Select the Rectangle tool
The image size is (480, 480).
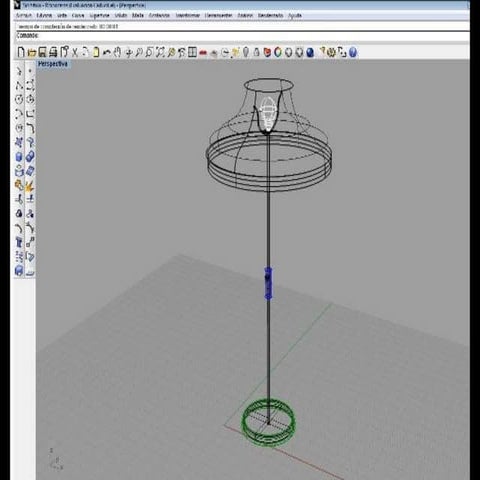click(30, 114)
